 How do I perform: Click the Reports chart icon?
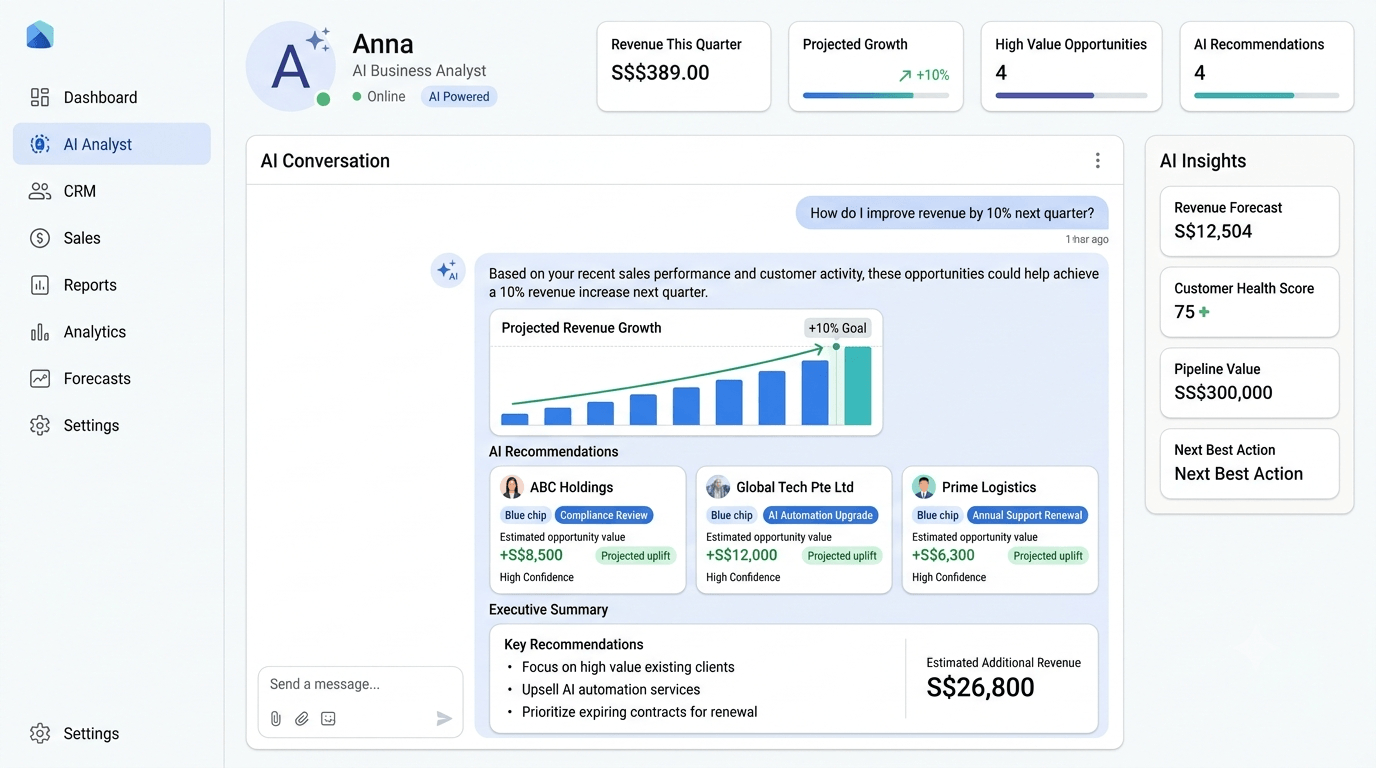pyautogui.click(x=40, y=285)
